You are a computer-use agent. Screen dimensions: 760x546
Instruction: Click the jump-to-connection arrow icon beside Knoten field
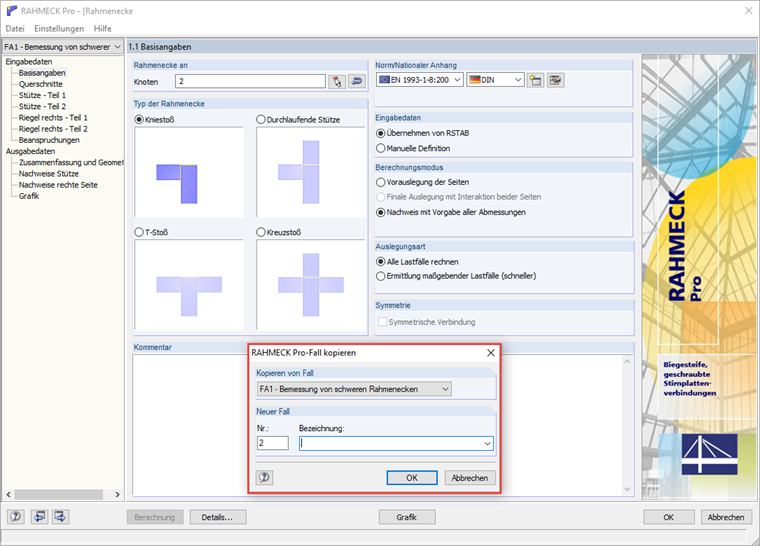coord(357,81)
